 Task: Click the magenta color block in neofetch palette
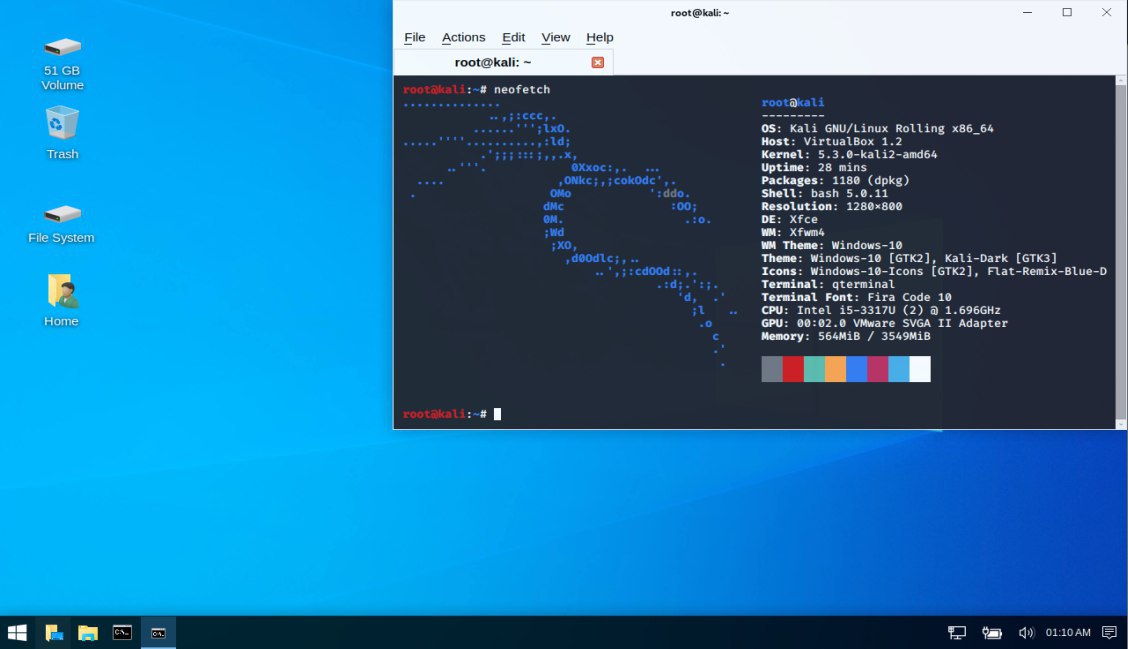pos(878,369)
